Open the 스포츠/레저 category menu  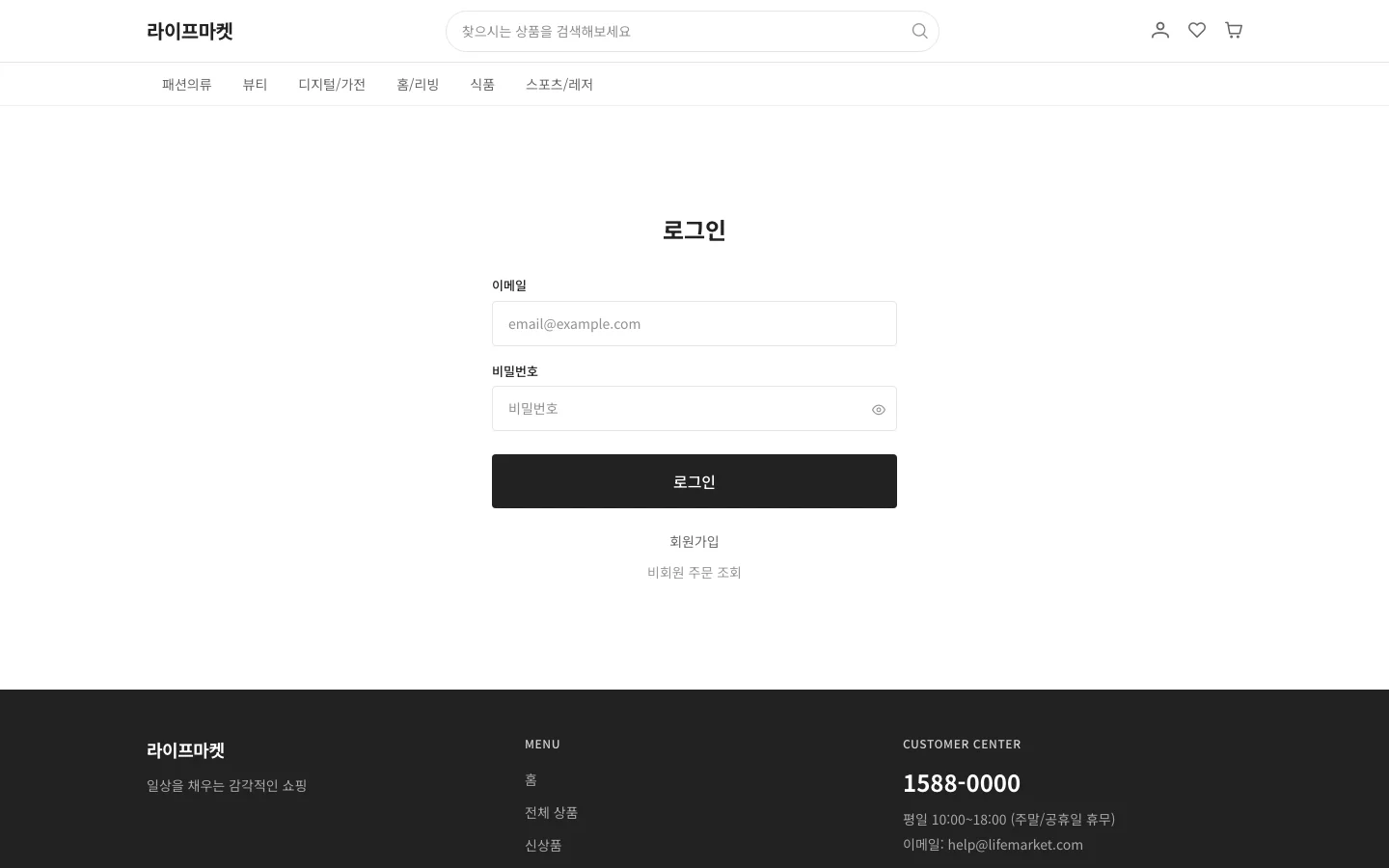558,84
